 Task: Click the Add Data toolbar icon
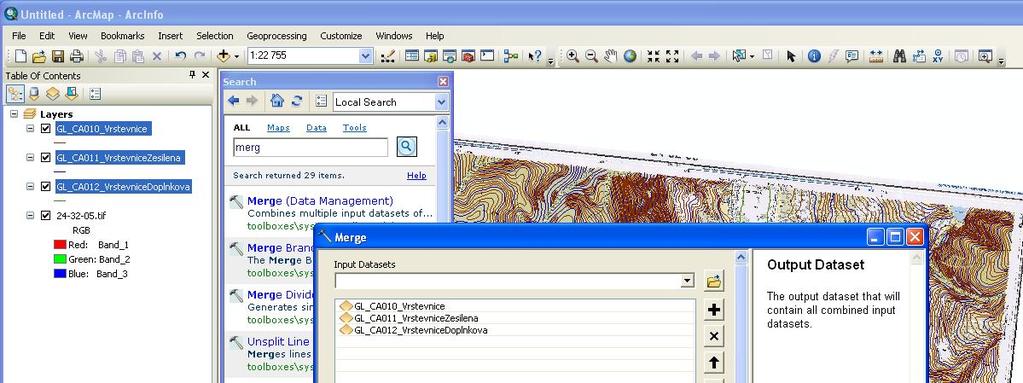224,56
